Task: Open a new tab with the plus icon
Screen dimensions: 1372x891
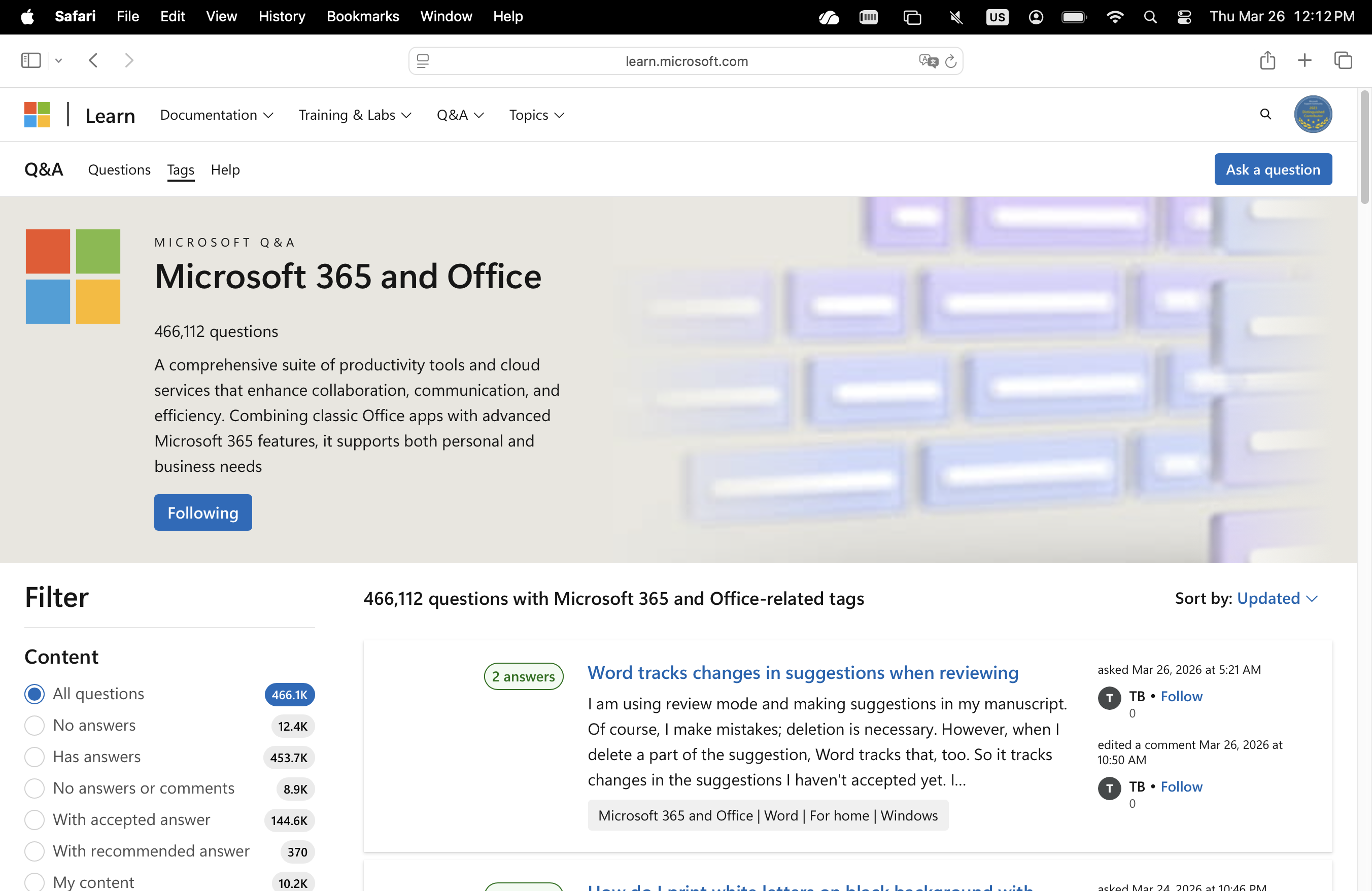Action: pos(1304,60)
